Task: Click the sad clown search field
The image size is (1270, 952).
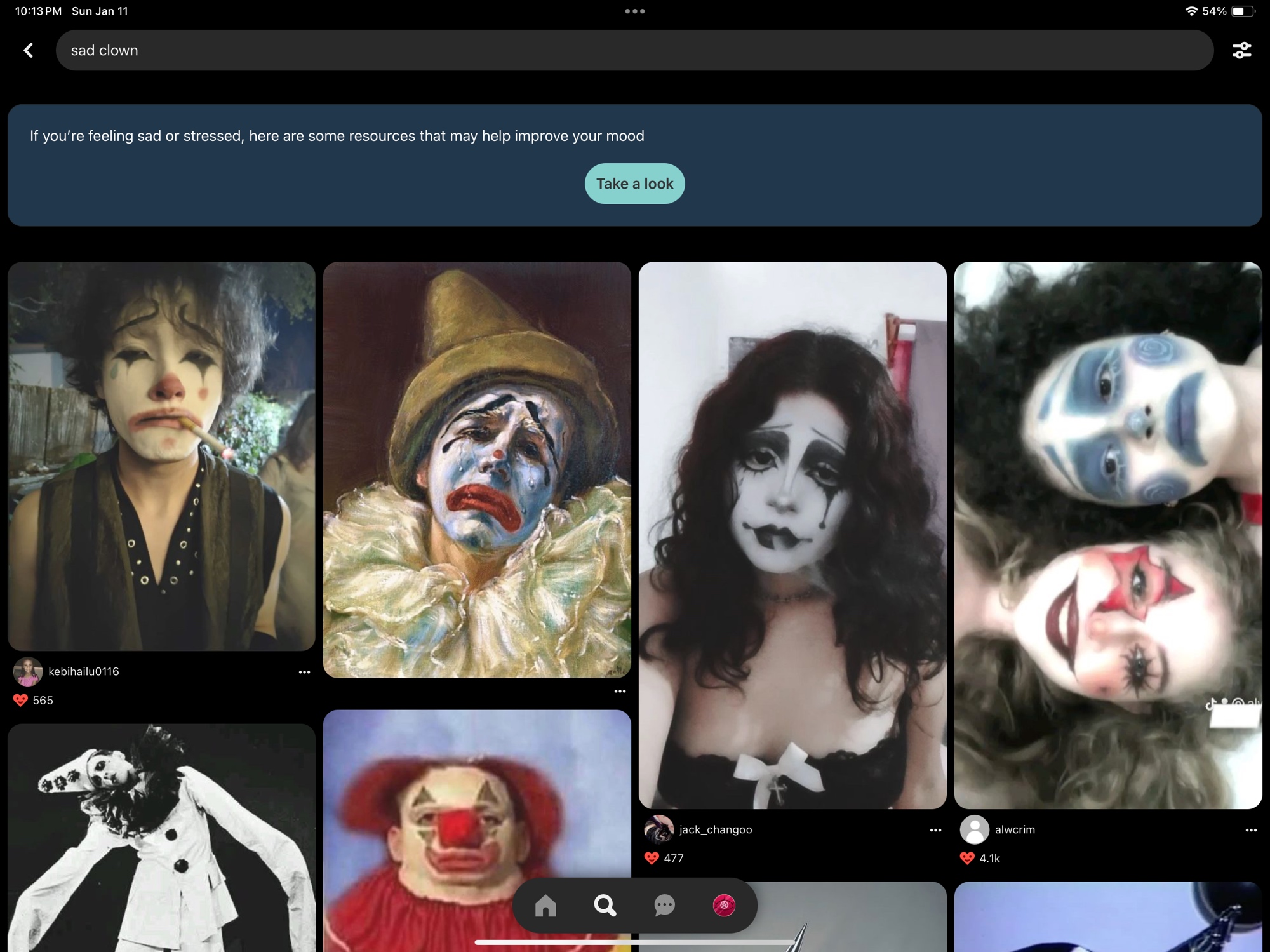Action: coord(634,50)
